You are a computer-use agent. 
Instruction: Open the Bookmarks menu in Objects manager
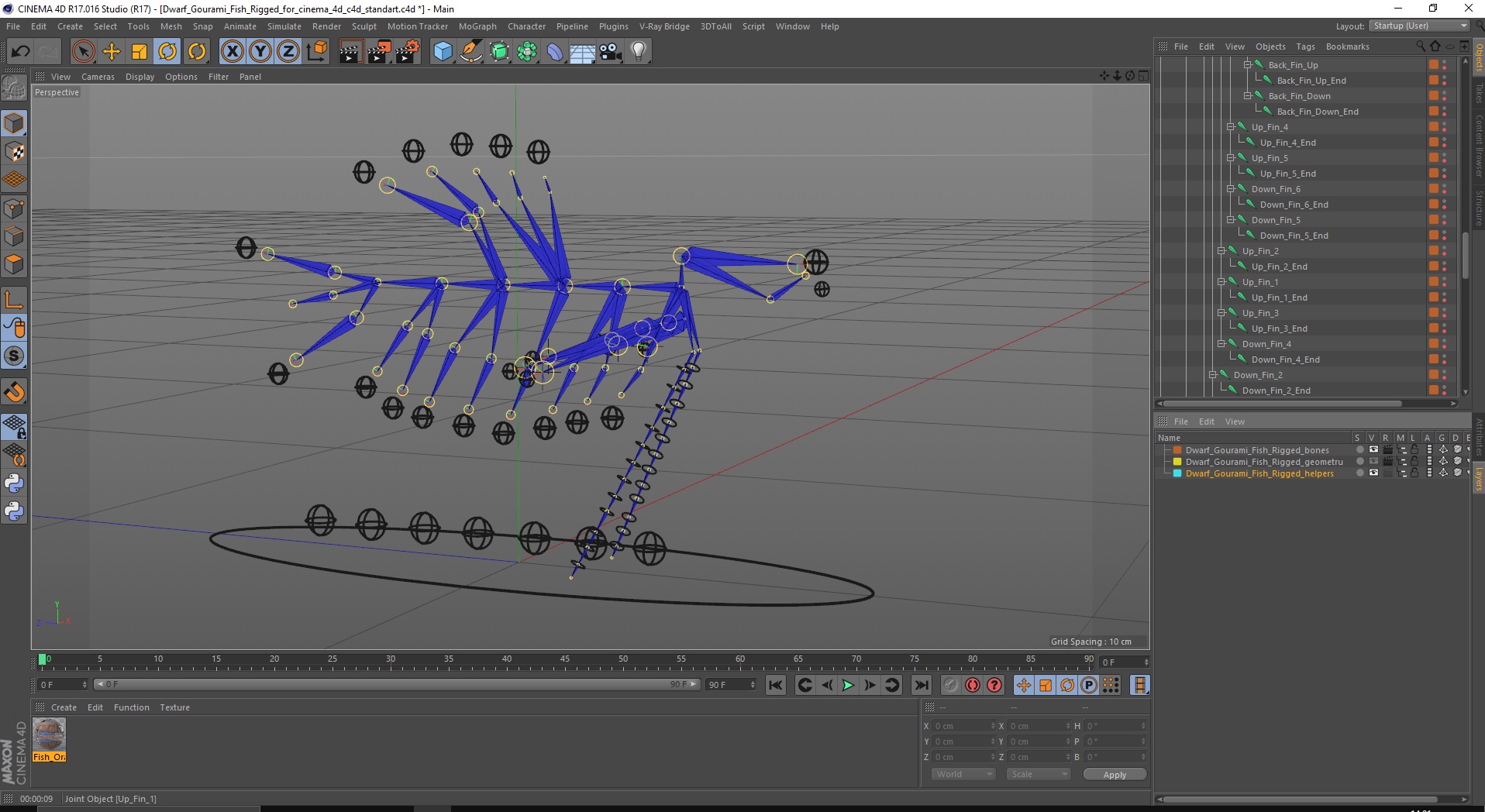click(x=1347, y=46)
